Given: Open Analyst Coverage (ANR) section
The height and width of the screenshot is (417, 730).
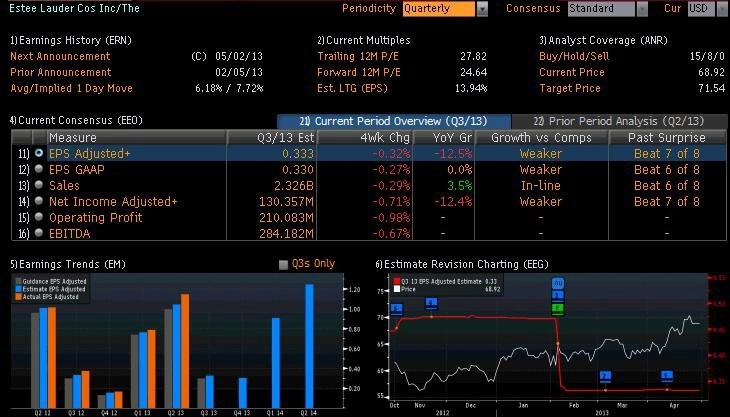Looking at the screenshot, I should tap(603, 40).
